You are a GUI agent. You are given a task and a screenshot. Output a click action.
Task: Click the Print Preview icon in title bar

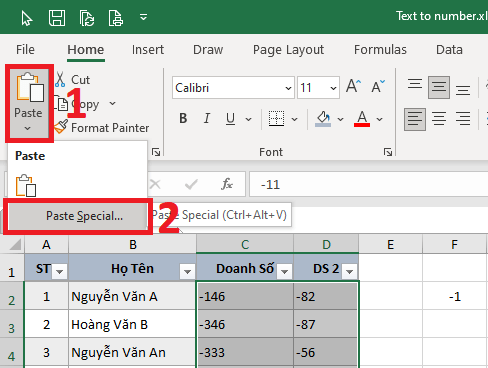coord(116,18)
